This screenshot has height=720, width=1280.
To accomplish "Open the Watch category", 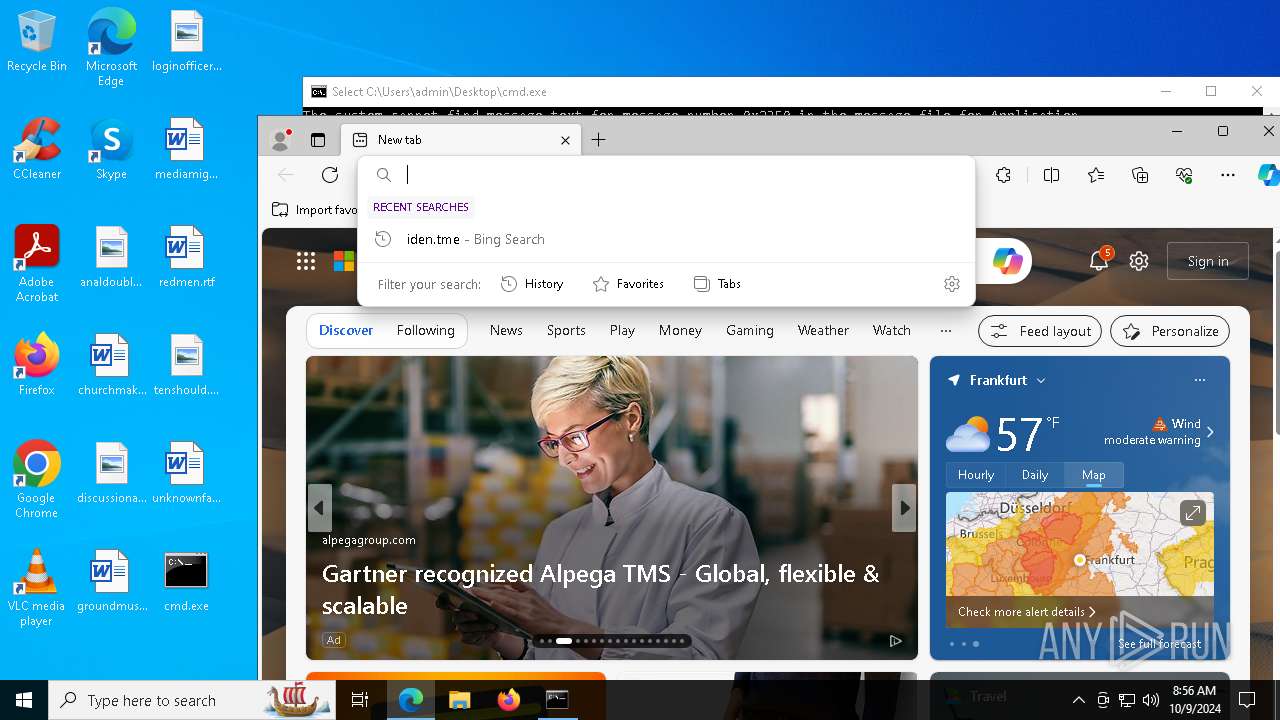I will point(891,330).
